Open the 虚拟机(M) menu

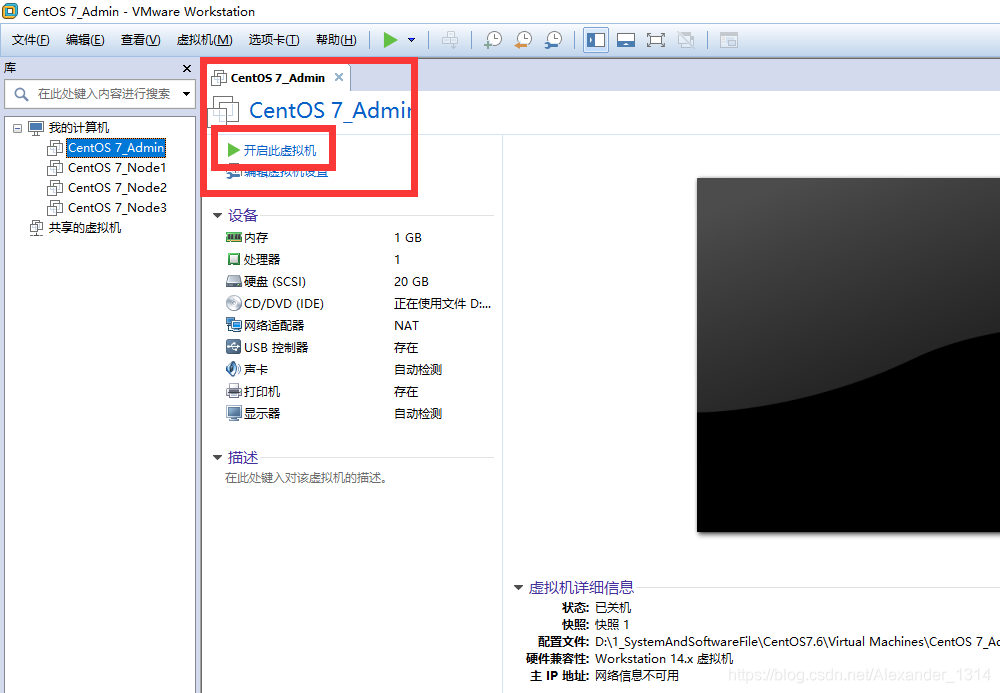204,40
